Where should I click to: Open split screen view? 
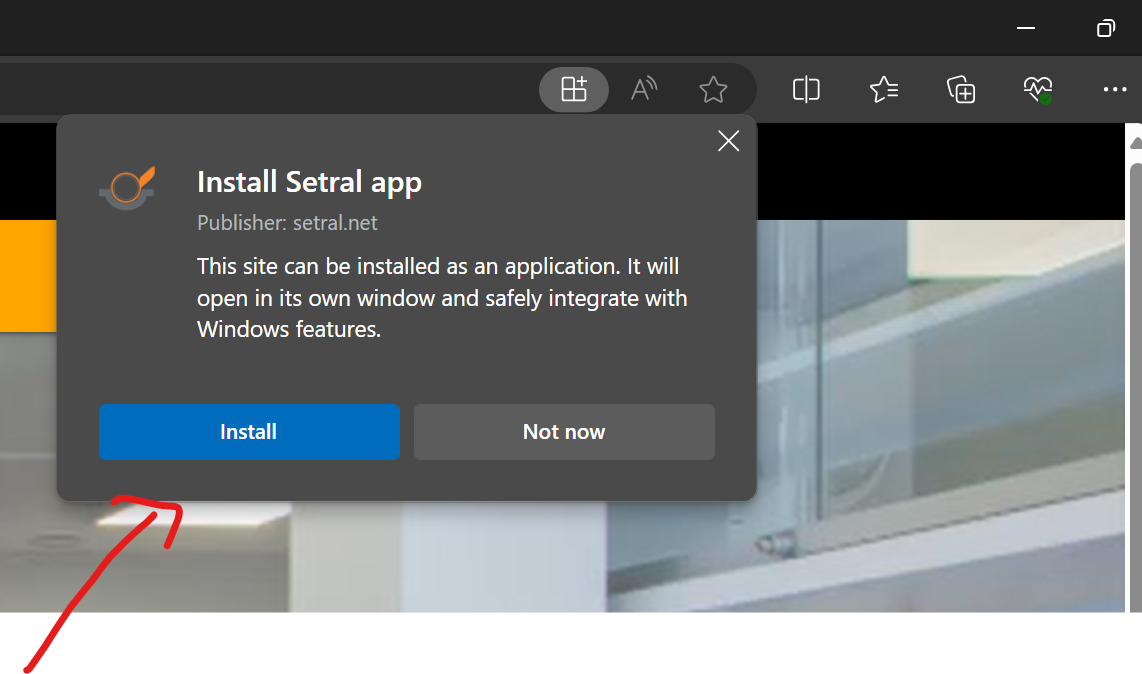coord(805,89)
